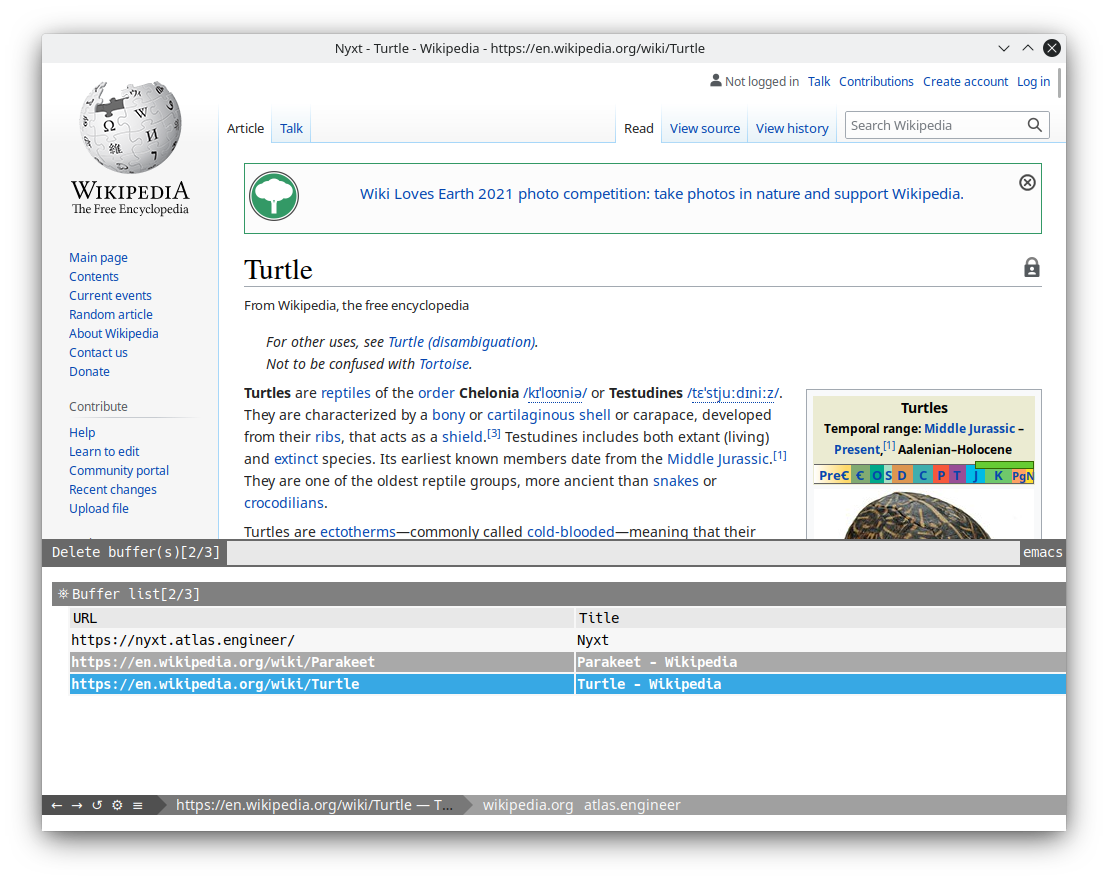Click the K period cell in timeline bar
This screenshot has height=881, width=1108.
(998, 475)
